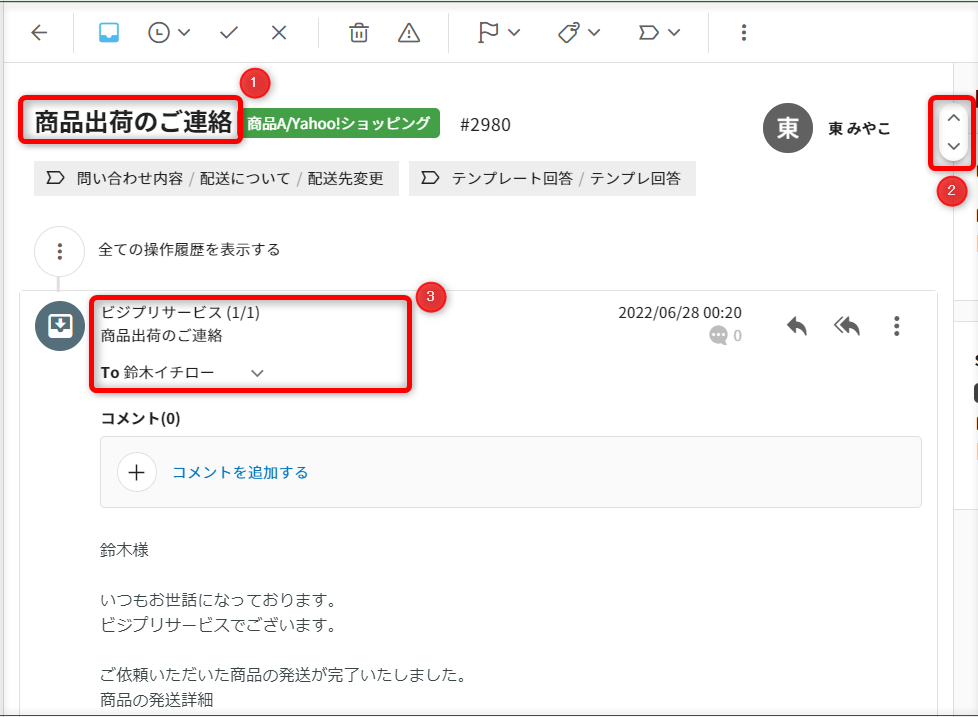Click the コメントを追加する link
This screenshot has height=717, width=978.
[240, 472]
